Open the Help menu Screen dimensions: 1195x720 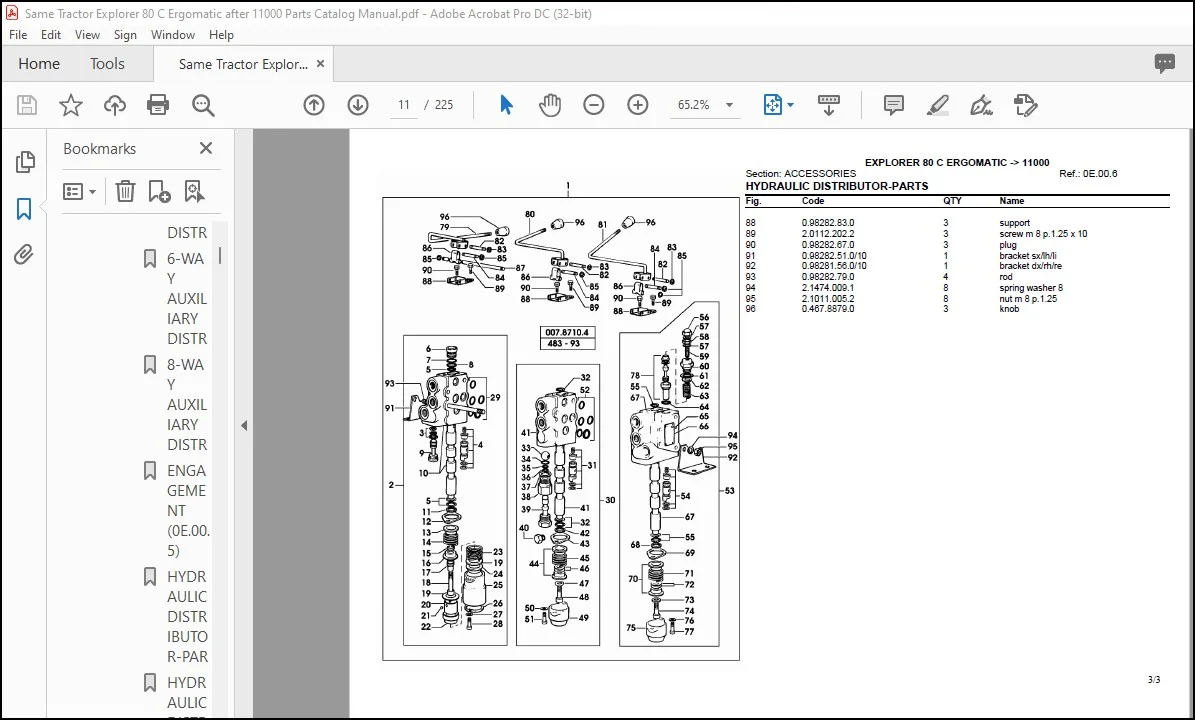pyautogui.click(x=221, y=35)
